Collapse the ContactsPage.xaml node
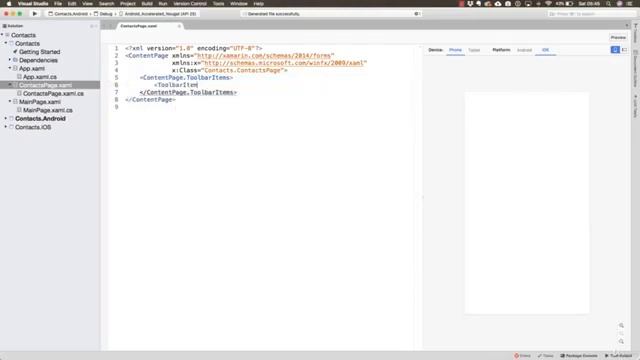 [x=10, y=85]
